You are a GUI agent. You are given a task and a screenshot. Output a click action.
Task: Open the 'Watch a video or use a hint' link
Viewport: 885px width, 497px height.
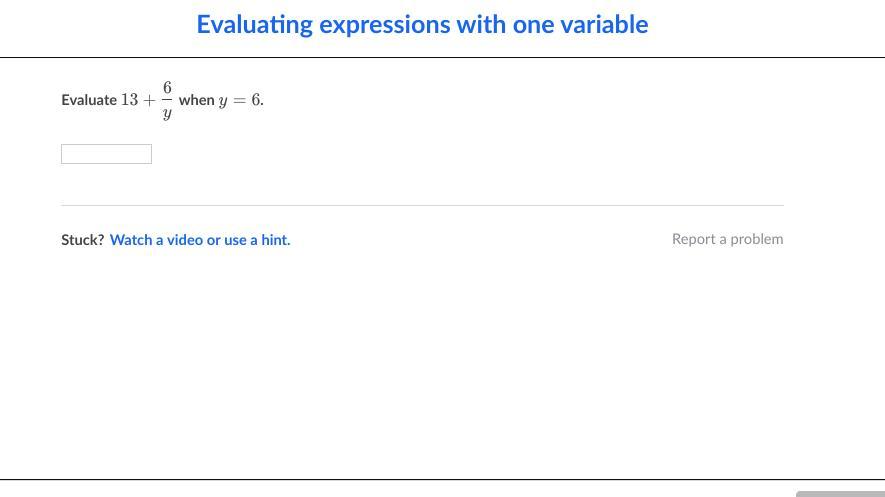click(x=200, y=240)
